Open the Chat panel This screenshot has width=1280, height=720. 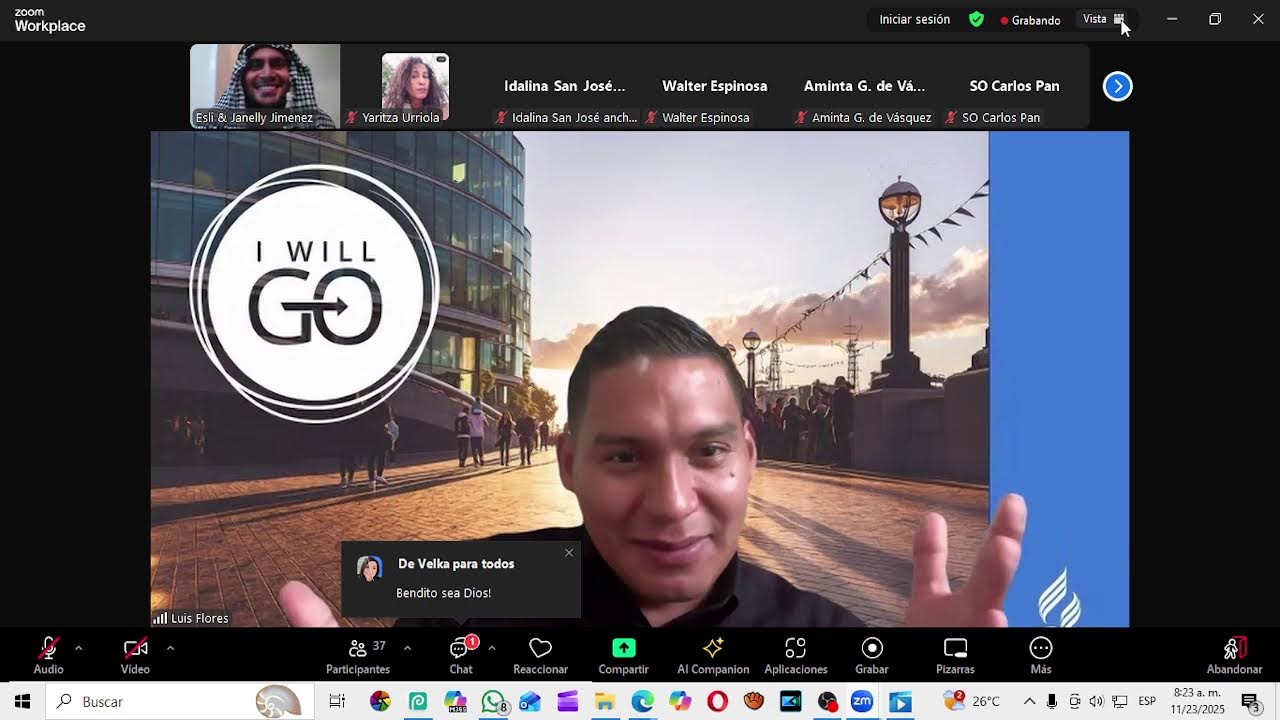tap(461, 656)
